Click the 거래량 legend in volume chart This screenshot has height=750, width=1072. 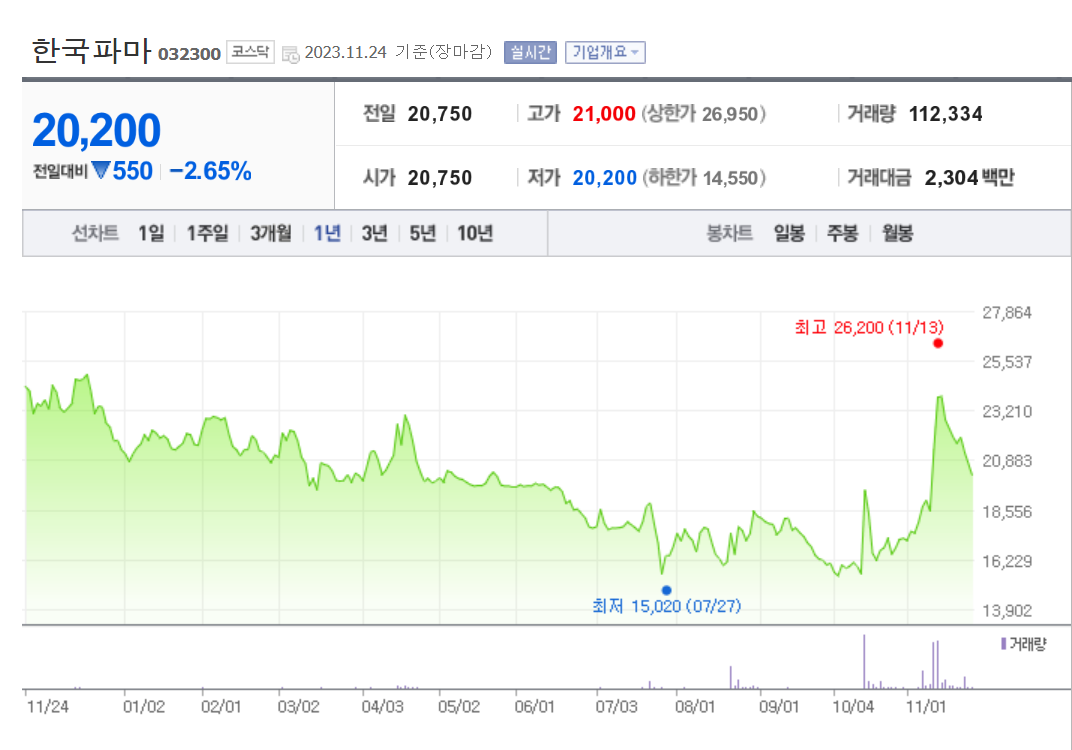click(1023, 644)
